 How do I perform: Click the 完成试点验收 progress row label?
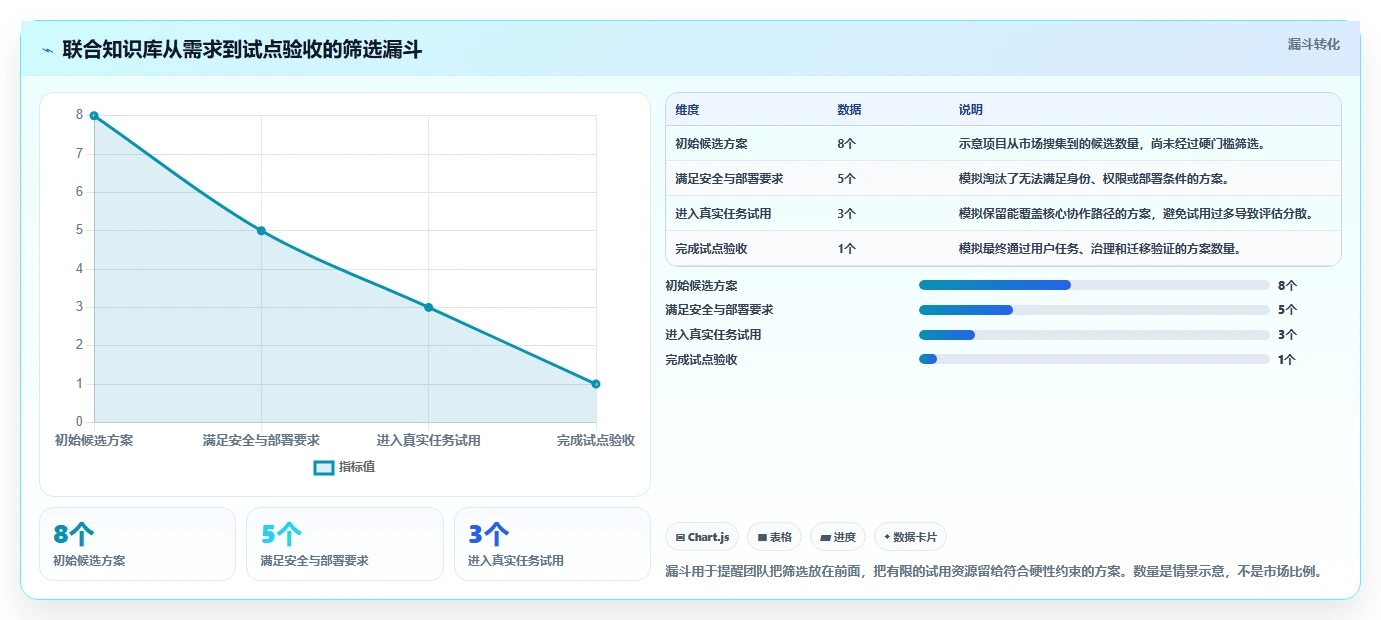point(701,360)
